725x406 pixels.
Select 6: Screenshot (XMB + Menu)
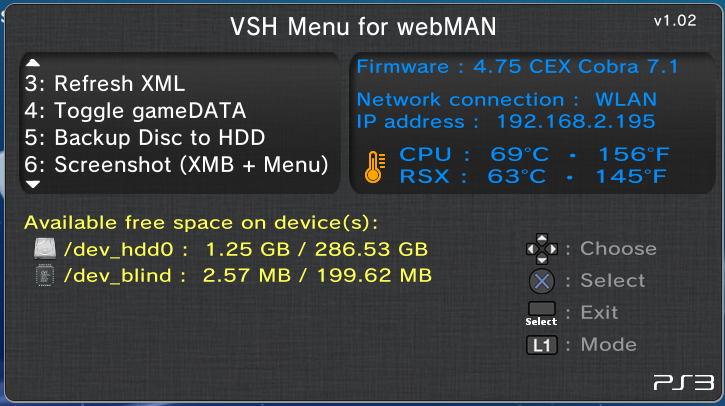pos(176,165)
